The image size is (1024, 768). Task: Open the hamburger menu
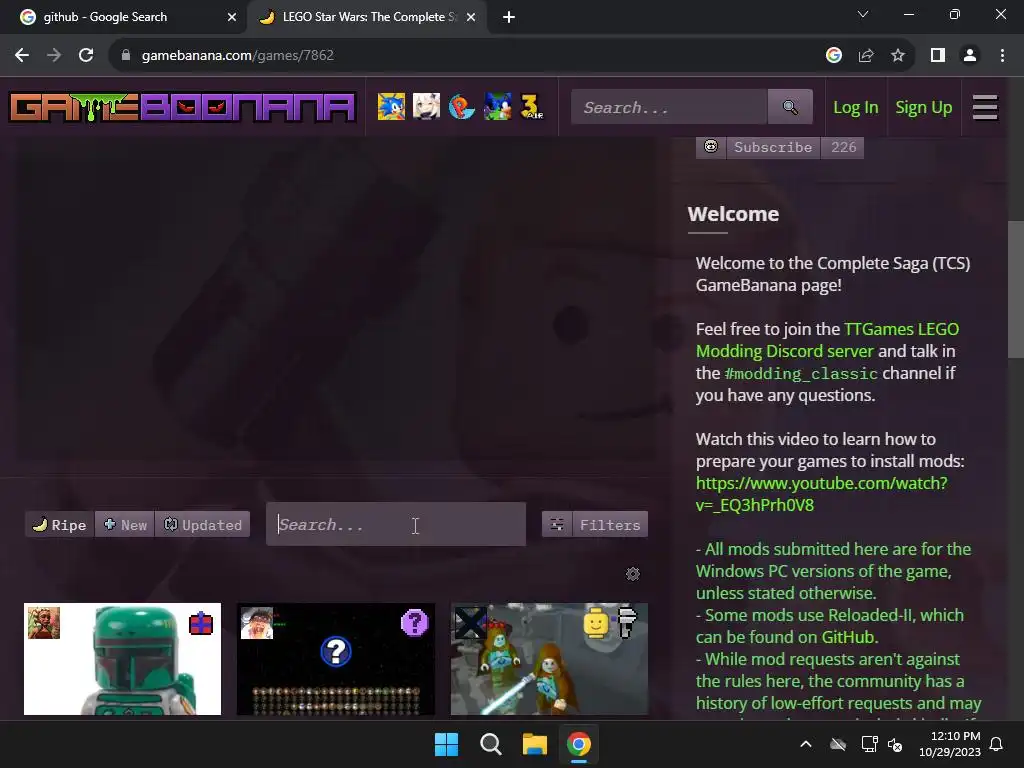click(x=985, y=107)
